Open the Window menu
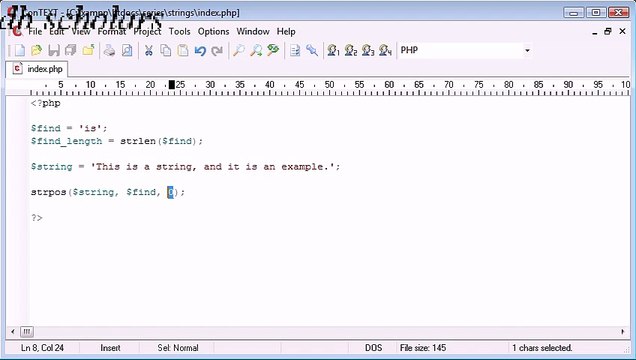636x360 pixels. 253,31
